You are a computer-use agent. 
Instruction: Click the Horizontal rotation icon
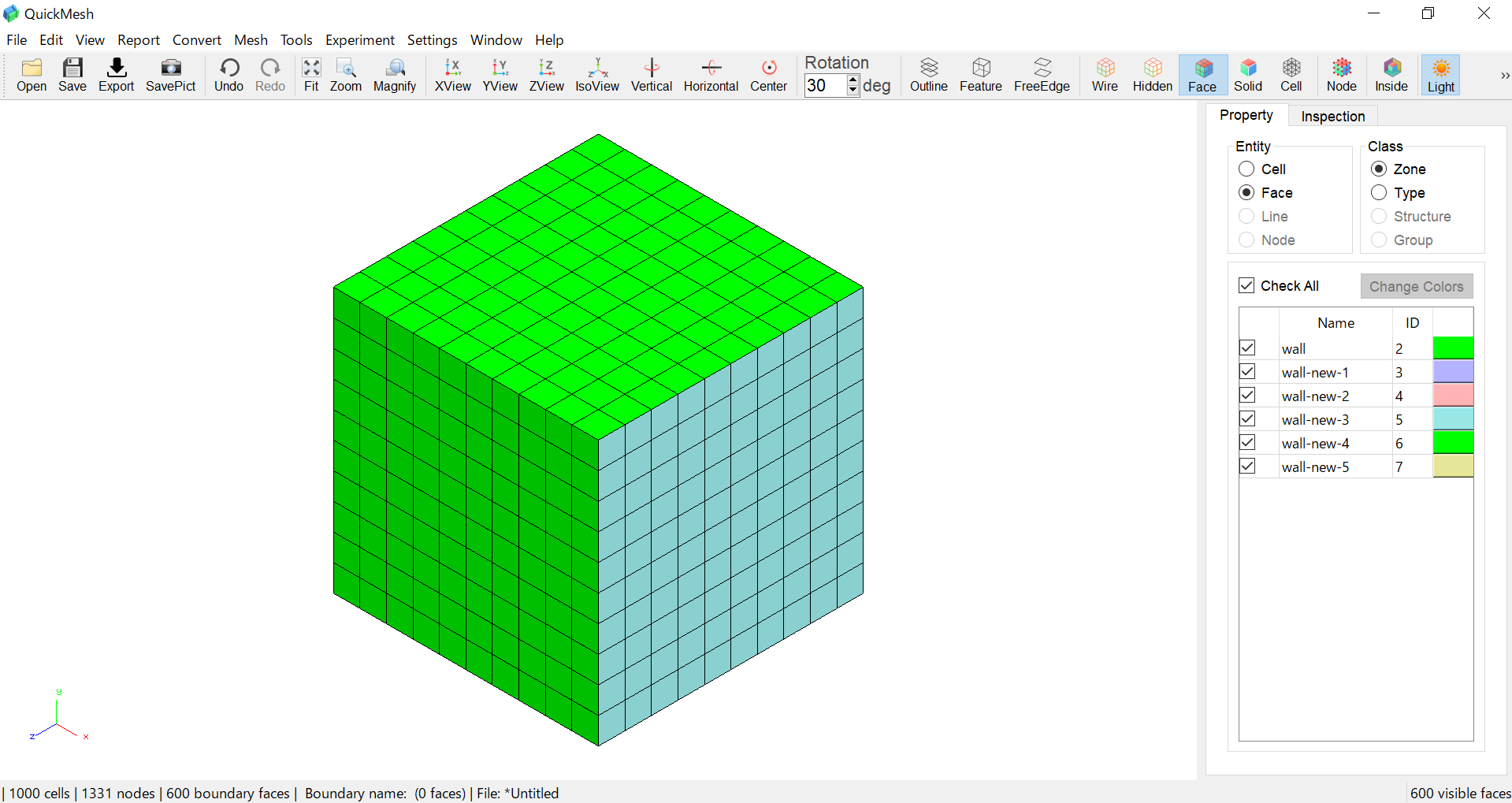tap(711, 76)
